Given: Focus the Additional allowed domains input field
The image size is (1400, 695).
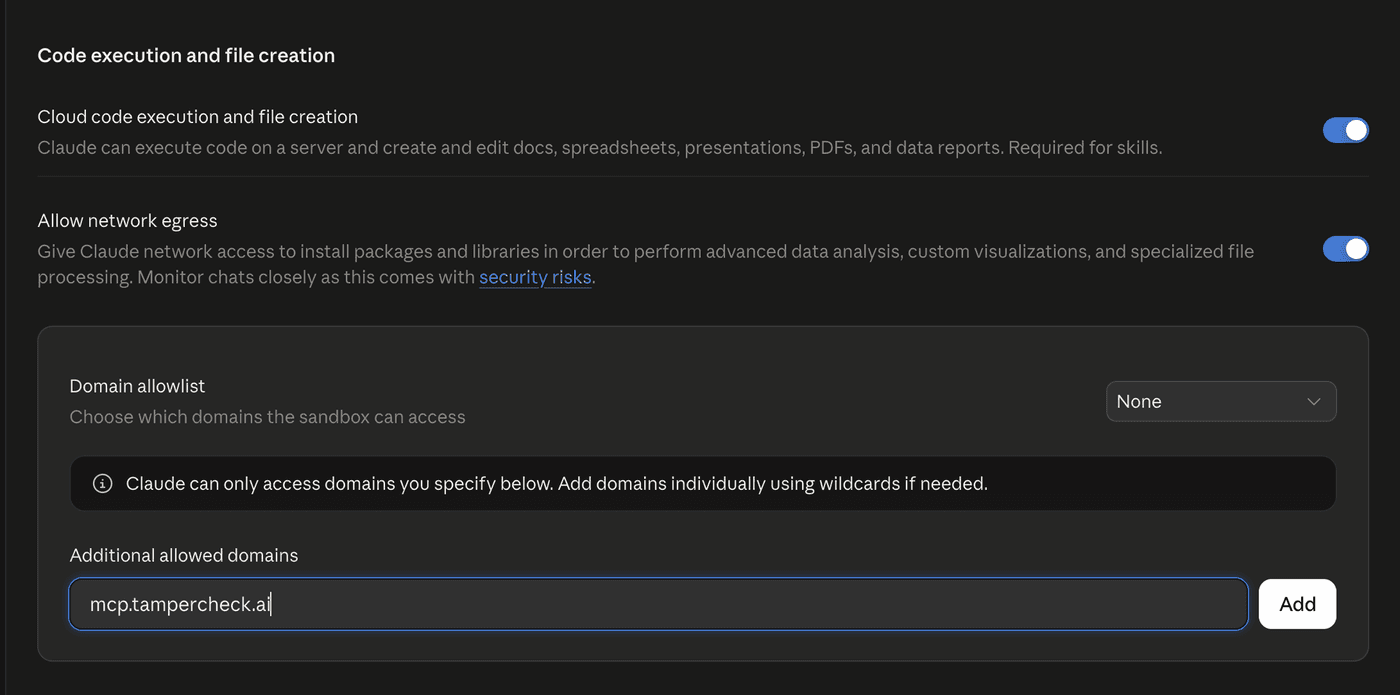Looking at the screenshot, I should click(658, 604).
